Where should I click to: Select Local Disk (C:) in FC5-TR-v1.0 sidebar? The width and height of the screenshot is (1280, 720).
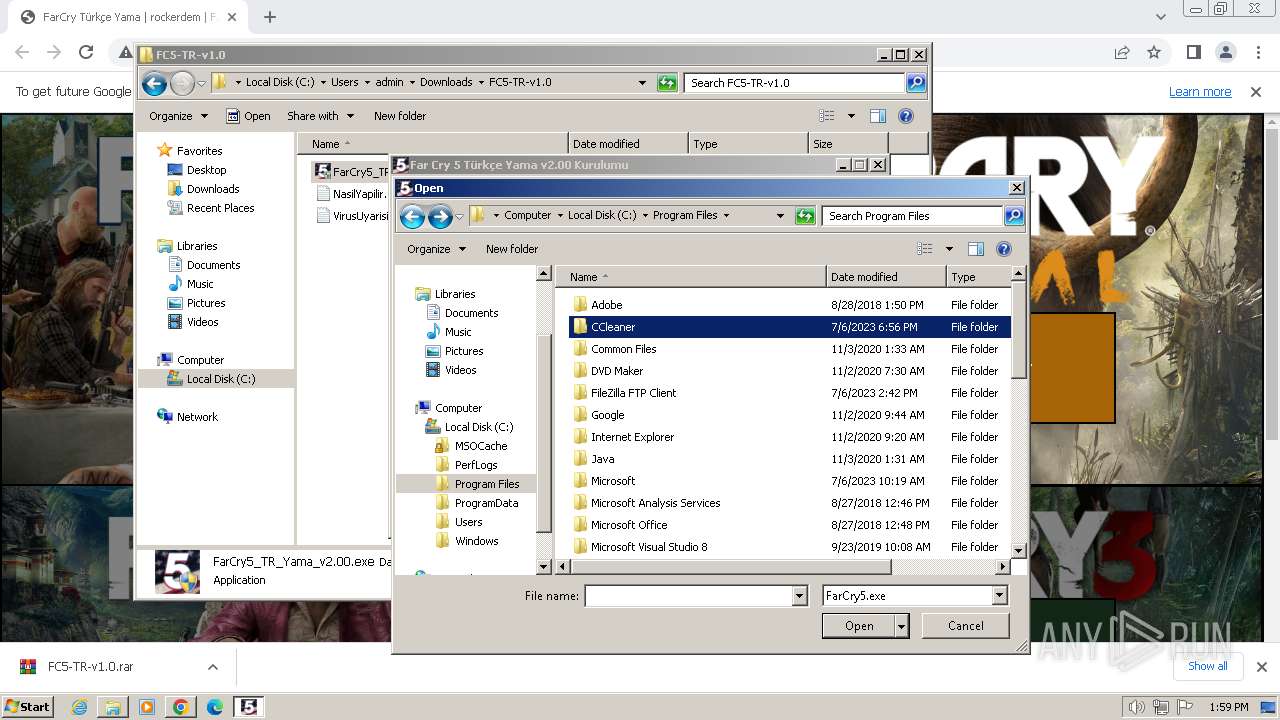click(x=220, y=379)
